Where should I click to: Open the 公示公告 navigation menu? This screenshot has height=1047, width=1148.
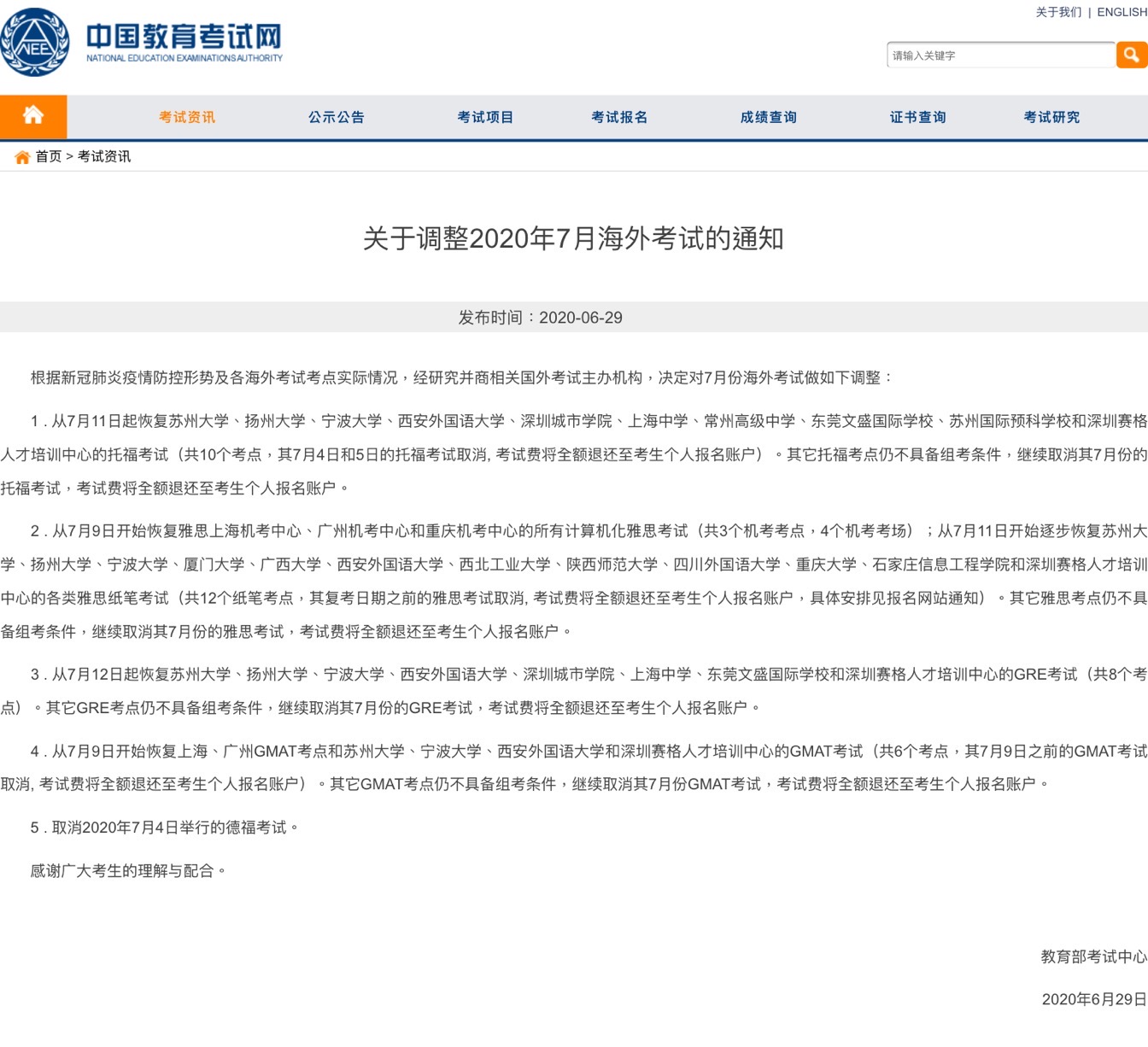click(336, 116)
